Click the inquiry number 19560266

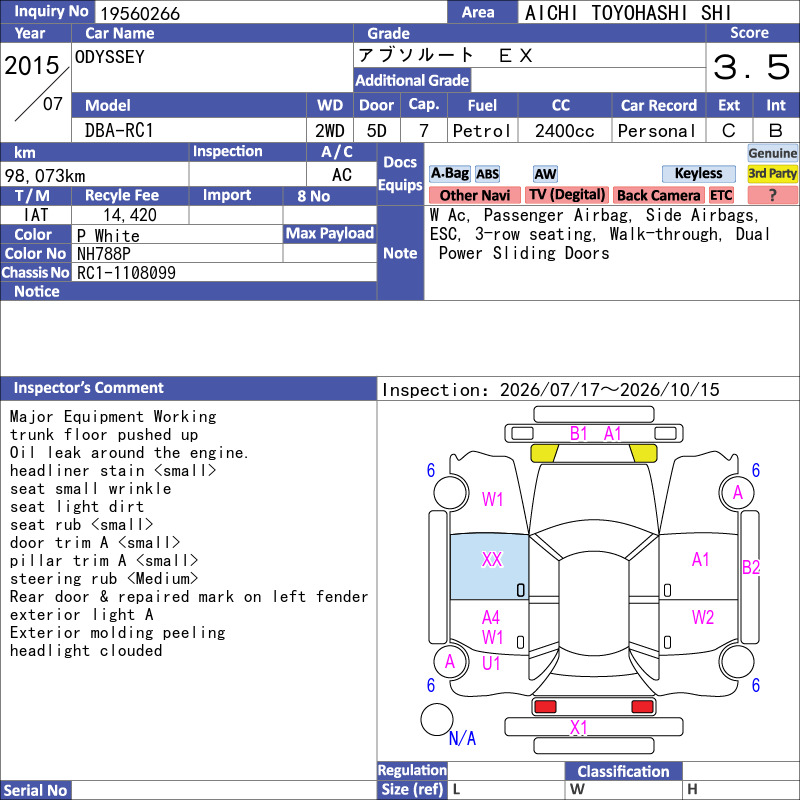140,13
